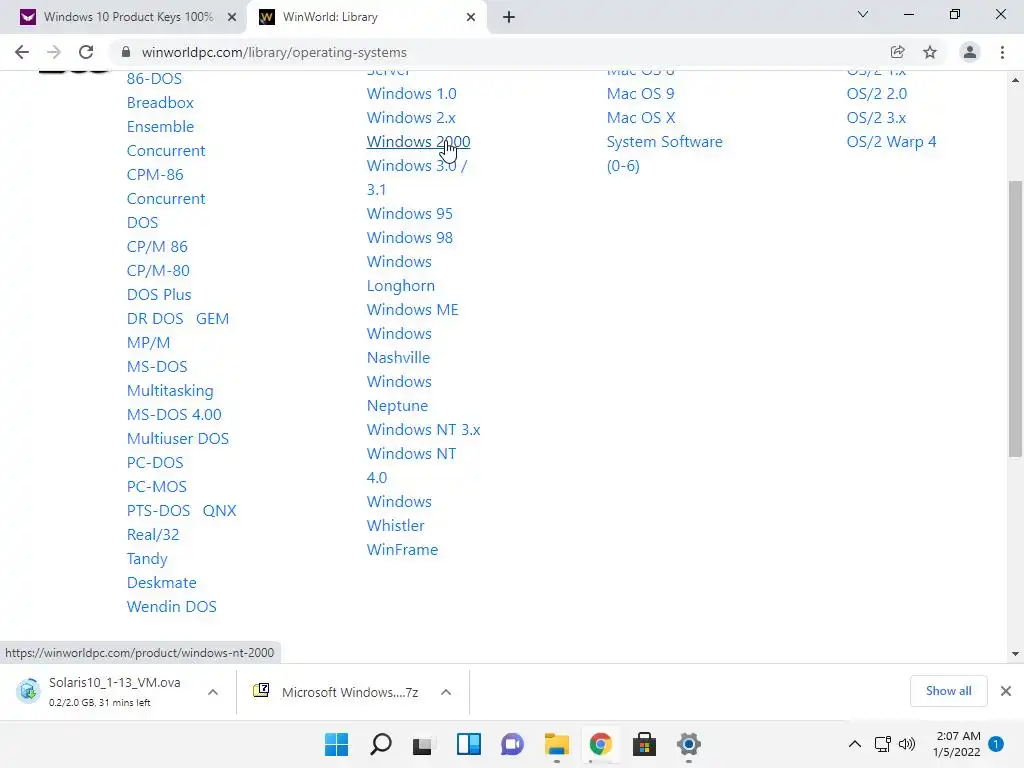Image resolution: width=1024 pixels, height=768 pixels.
Task: Open the network status icon
Action: pos(882,744)
